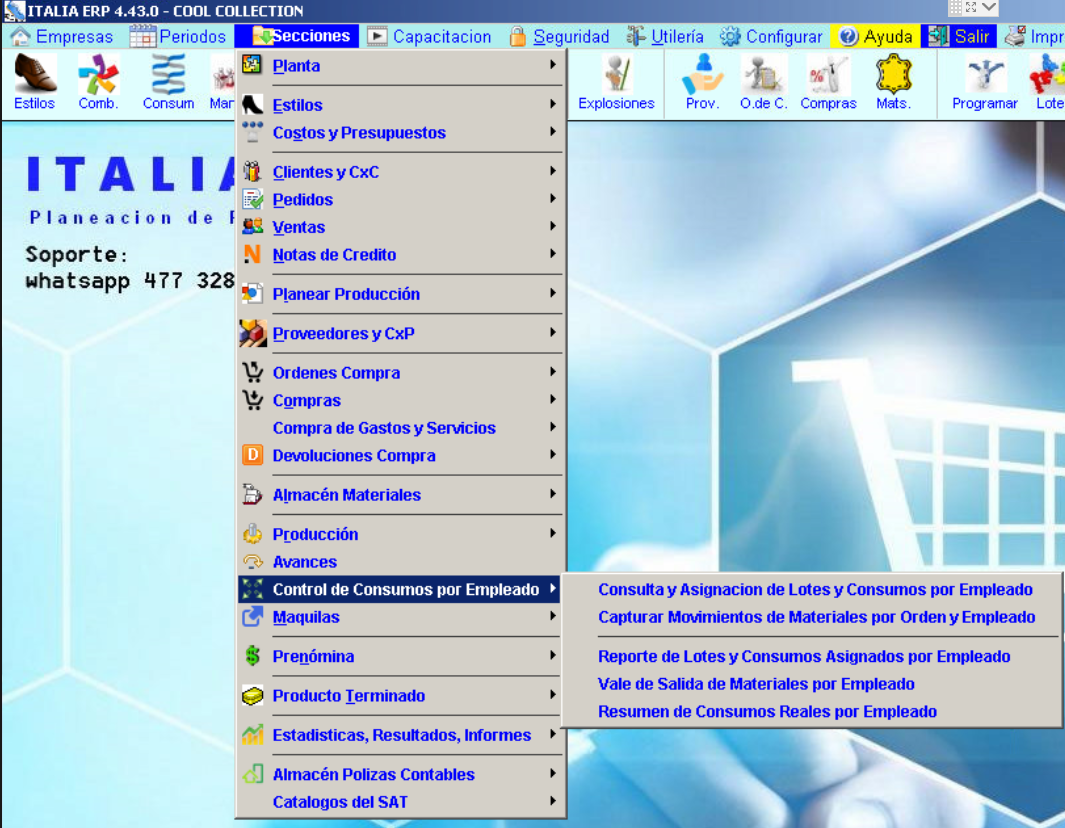Open the Estilos shoe toolbar icon
The width and height of the screenshot is (1065, 828).
click(34, 82)
